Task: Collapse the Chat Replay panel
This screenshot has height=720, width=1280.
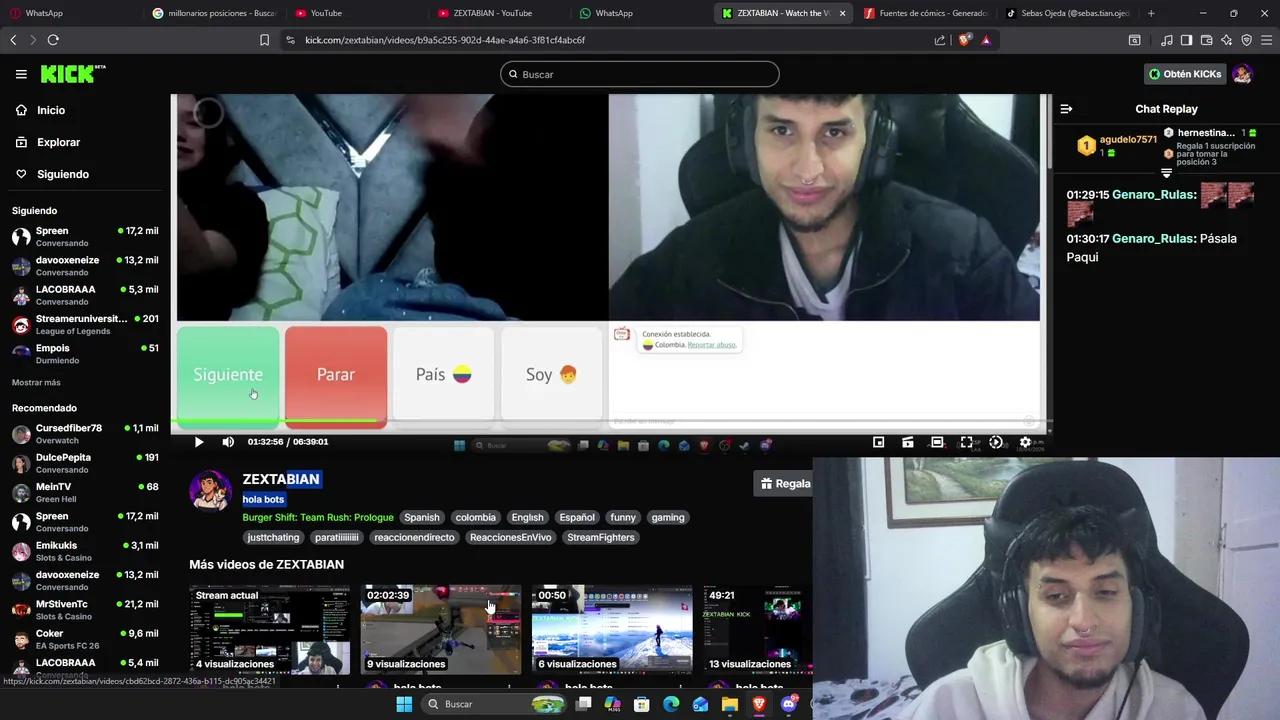Action: pos(1066,109)
